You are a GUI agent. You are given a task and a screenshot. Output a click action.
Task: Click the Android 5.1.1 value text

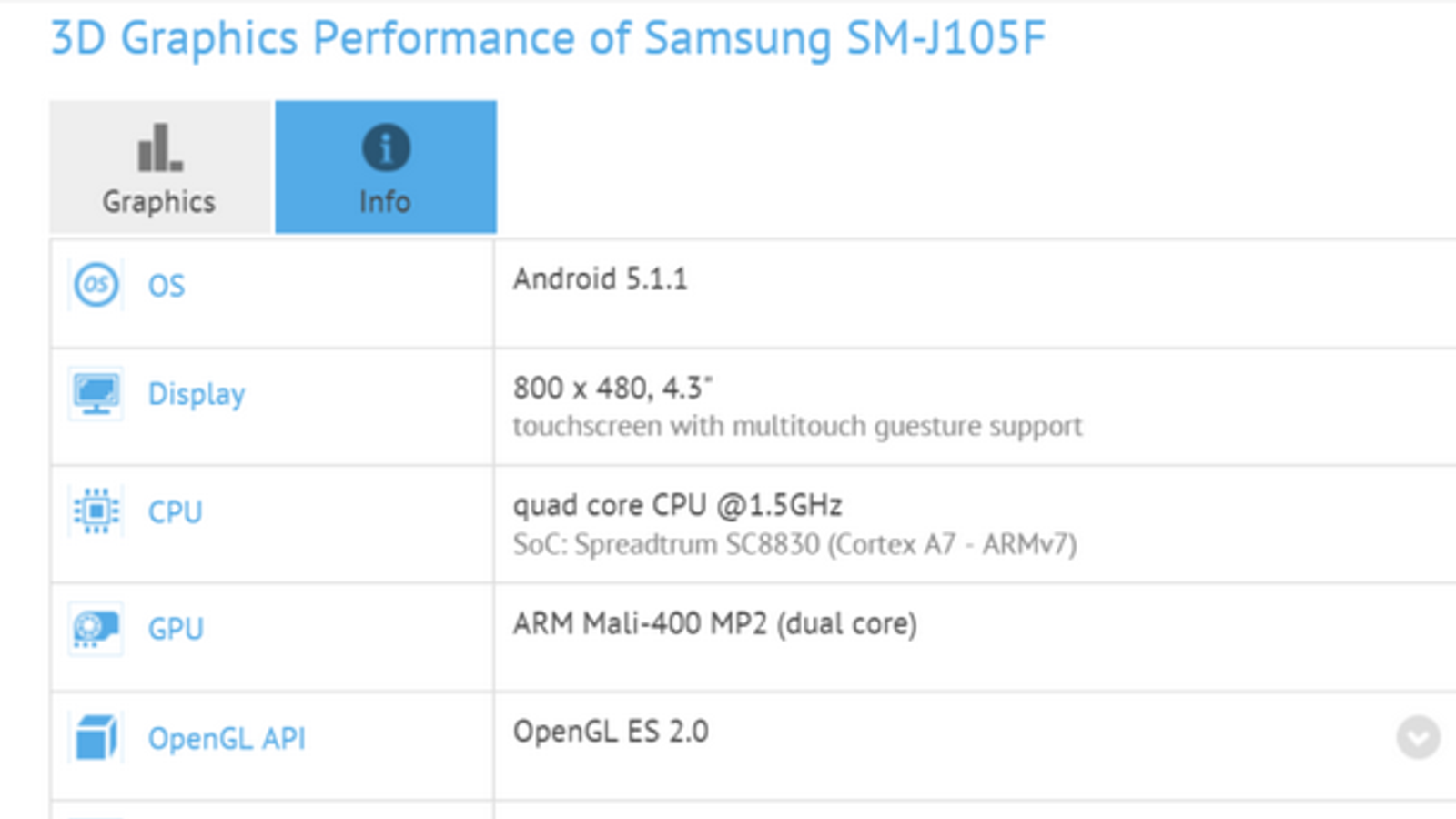point(600,278)
